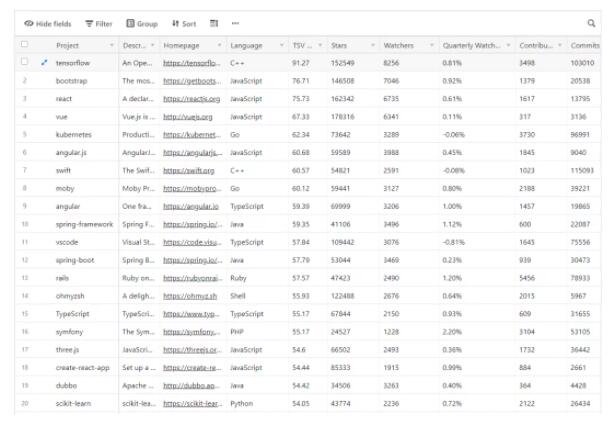Open Homepage column dropdown arrow

tap(219, 45)
